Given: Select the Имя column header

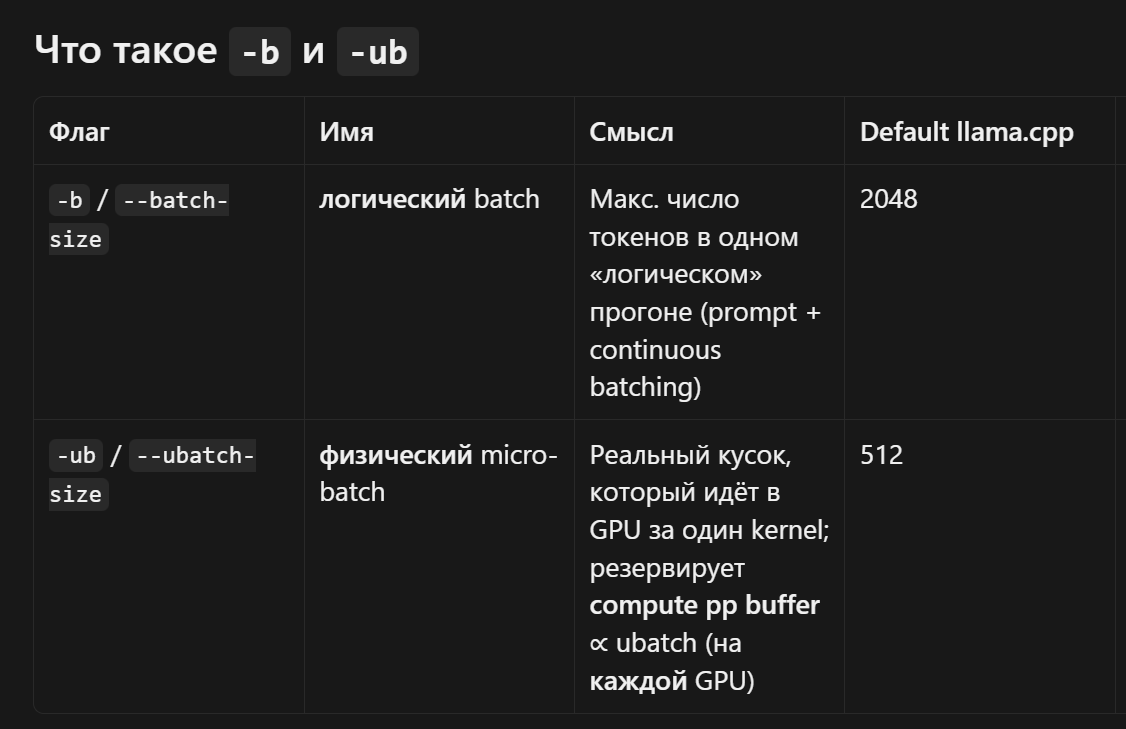Looking at the screenshot, I should 346,132.
